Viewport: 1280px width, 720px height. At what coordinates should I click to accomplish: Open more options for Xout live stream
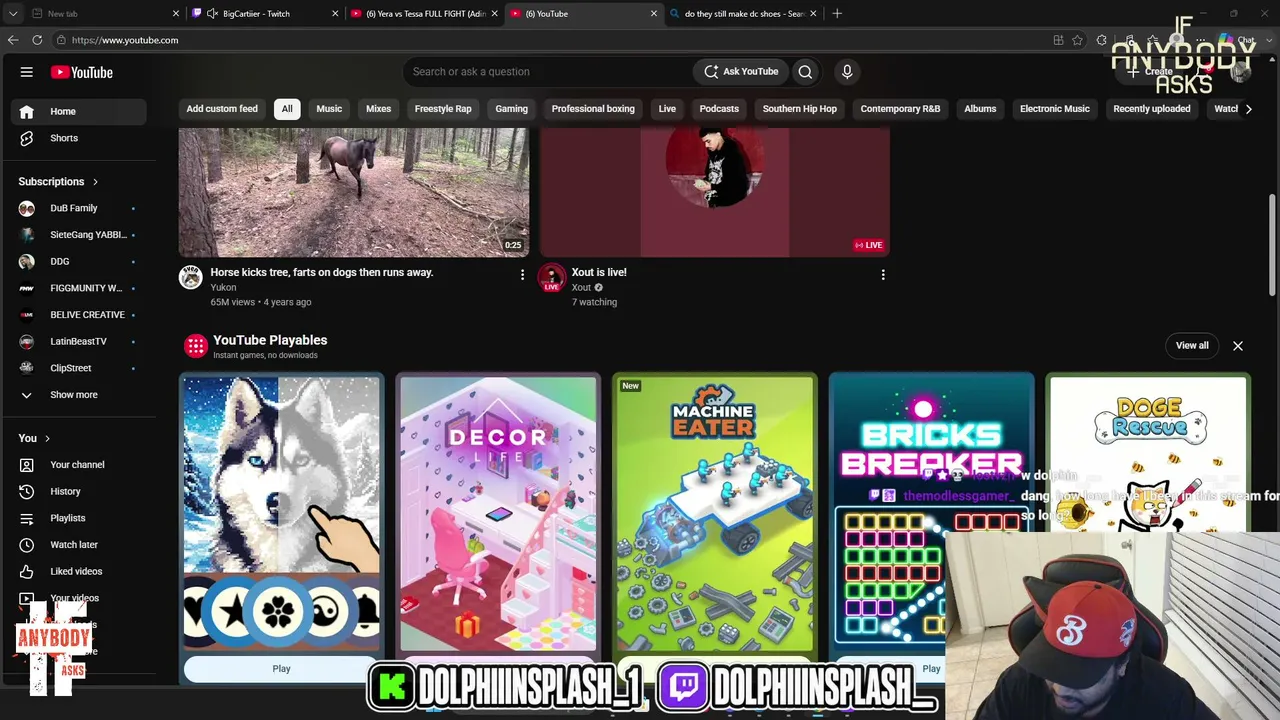pos(883,274)
